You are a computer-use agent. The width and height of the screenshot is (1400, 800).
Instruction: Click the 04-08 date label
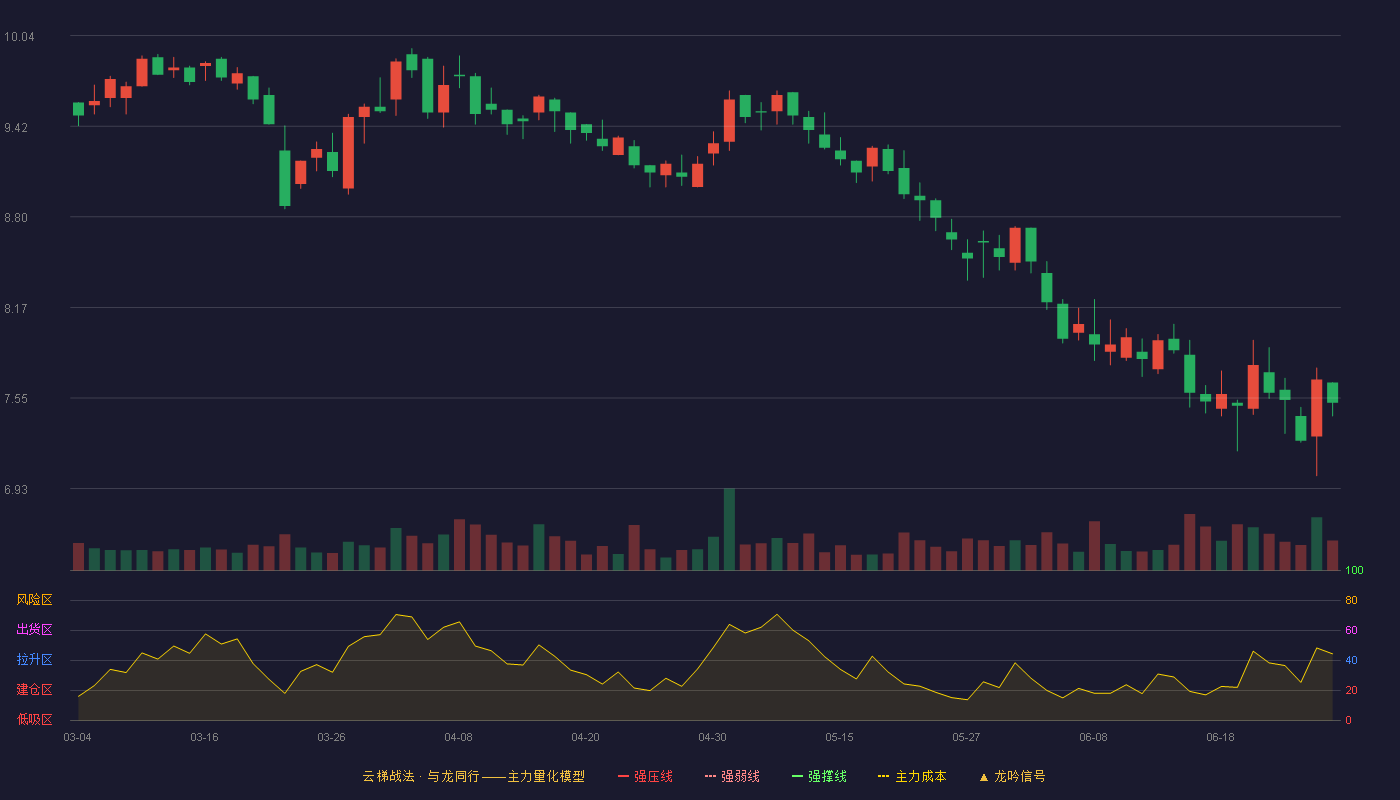pyautogui.click(x=458, y=737)
